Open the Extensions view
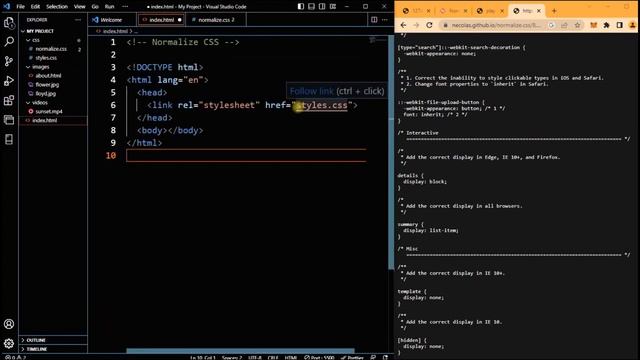The image size is (640, 360). point(9,100)
